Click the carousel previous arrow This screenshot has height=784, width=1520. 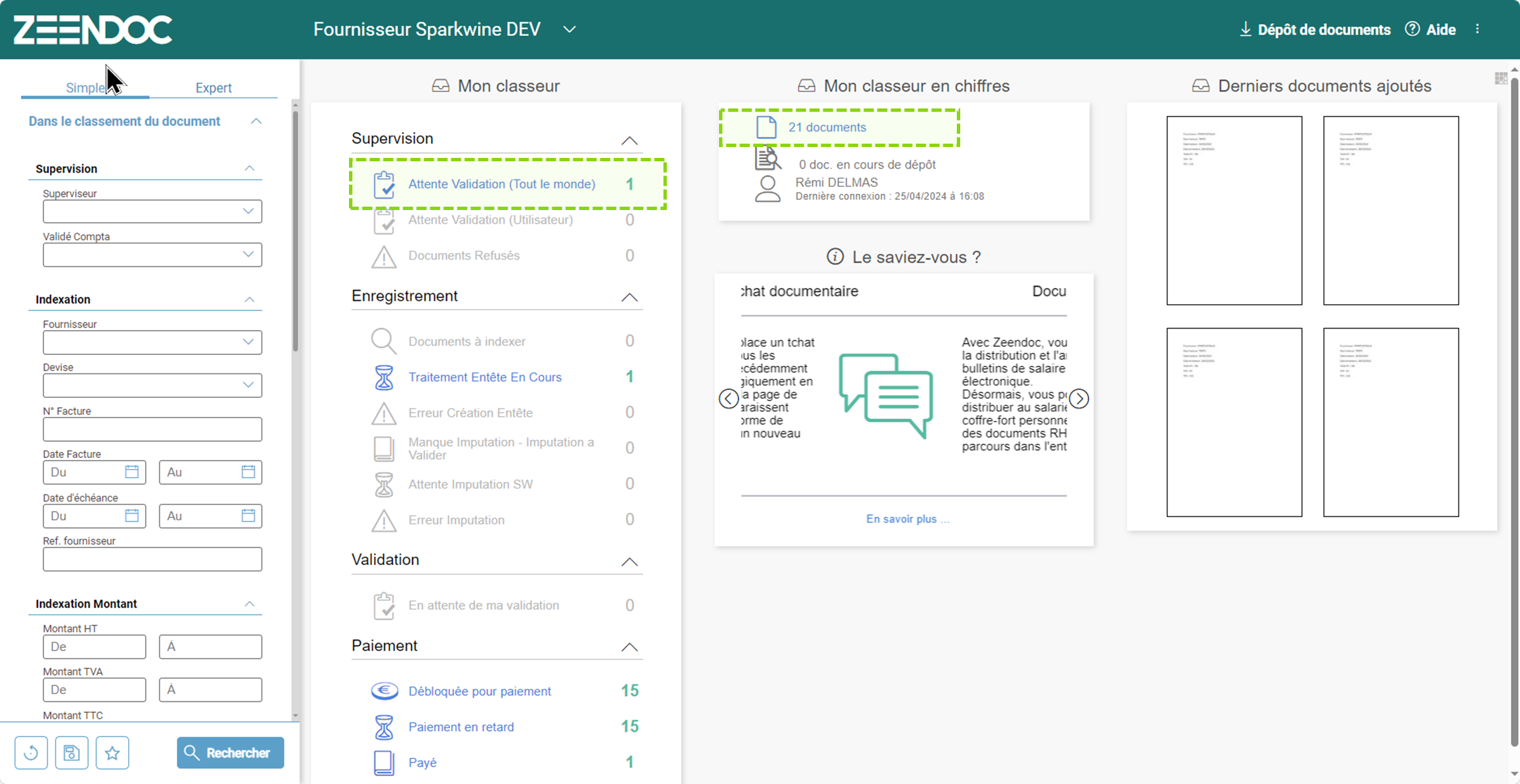click(x=728, y=399)
